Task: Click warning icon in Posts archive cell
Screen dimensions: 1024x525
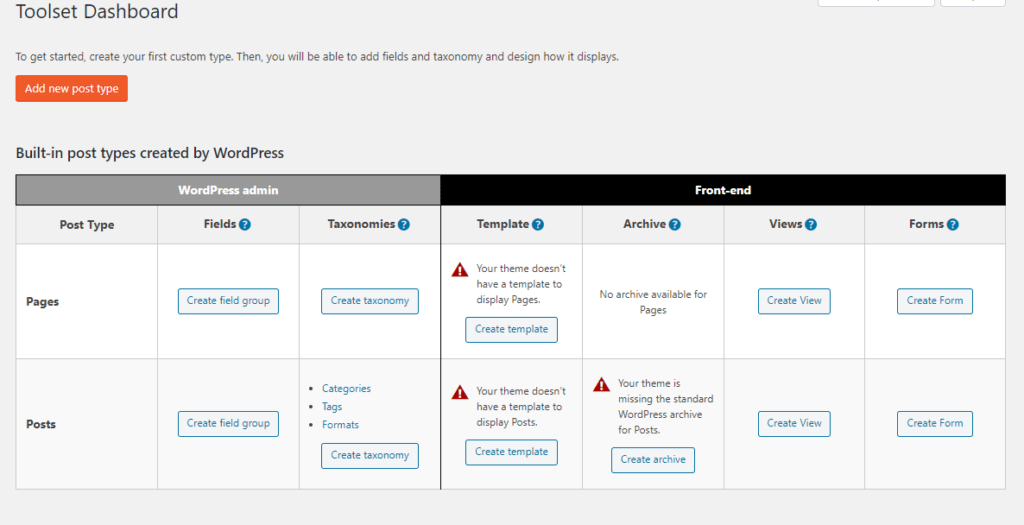Action: tap(601, 385)
